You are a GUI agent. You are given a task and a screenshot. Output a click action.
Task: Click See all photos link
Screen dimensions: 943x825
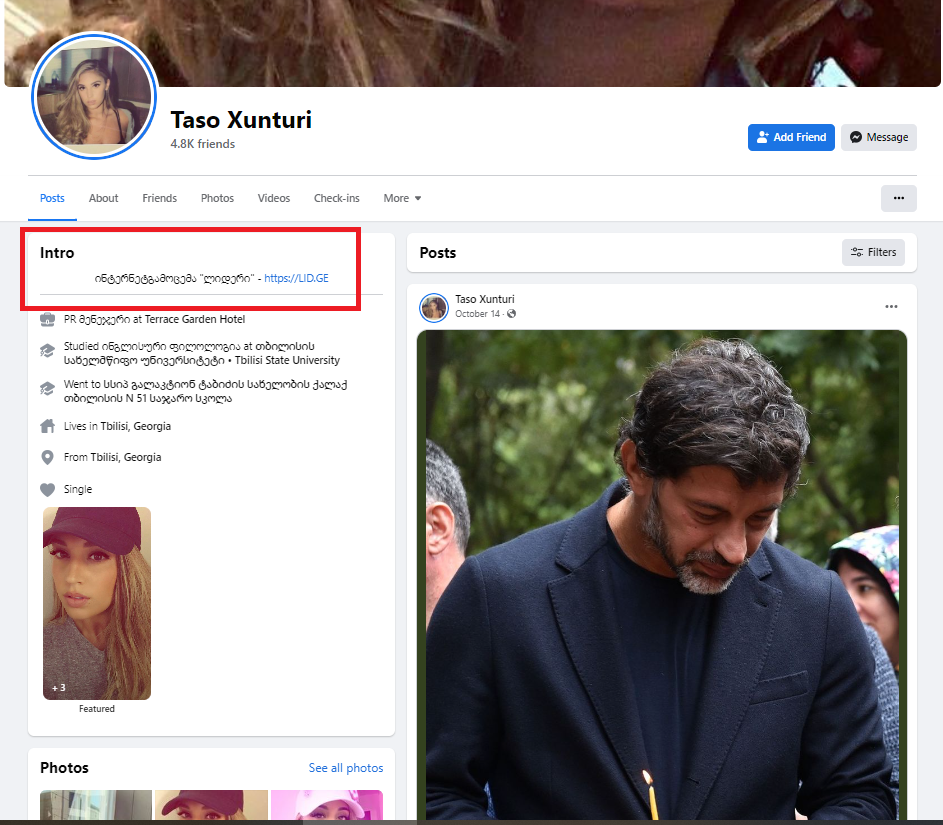click(x=346, y=768)
